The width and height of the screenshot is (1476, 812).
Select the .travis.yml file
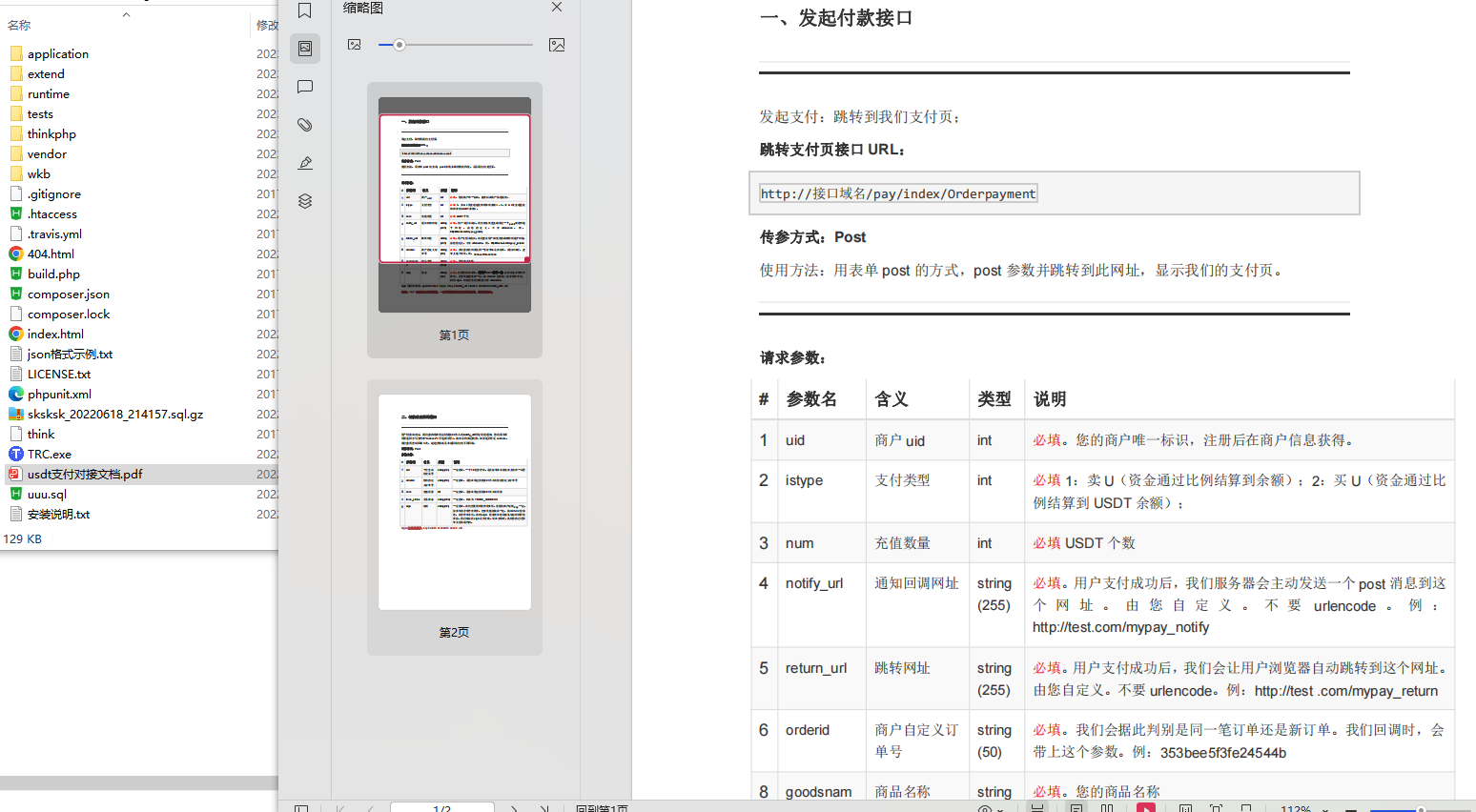(54, 234)
